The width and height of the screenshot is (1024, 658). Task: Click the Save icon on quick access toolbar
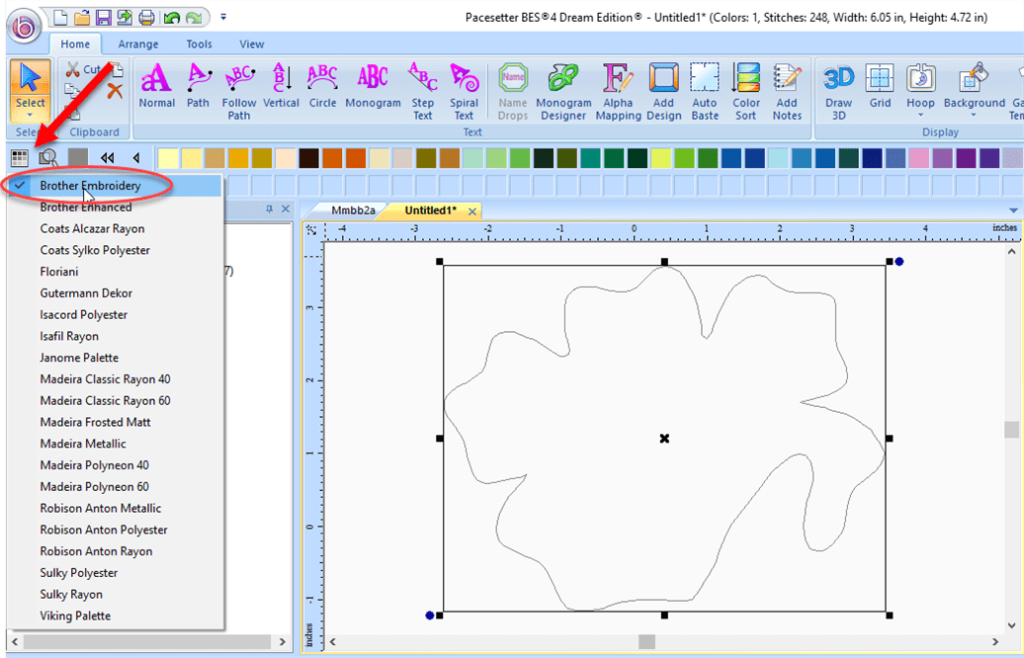[103, 16]
